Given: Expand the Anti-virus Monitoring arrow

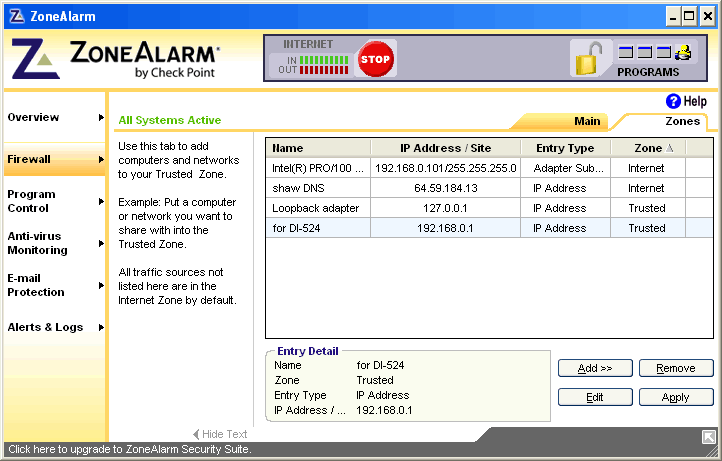Looking at the screenshot, I should point(101,243).
